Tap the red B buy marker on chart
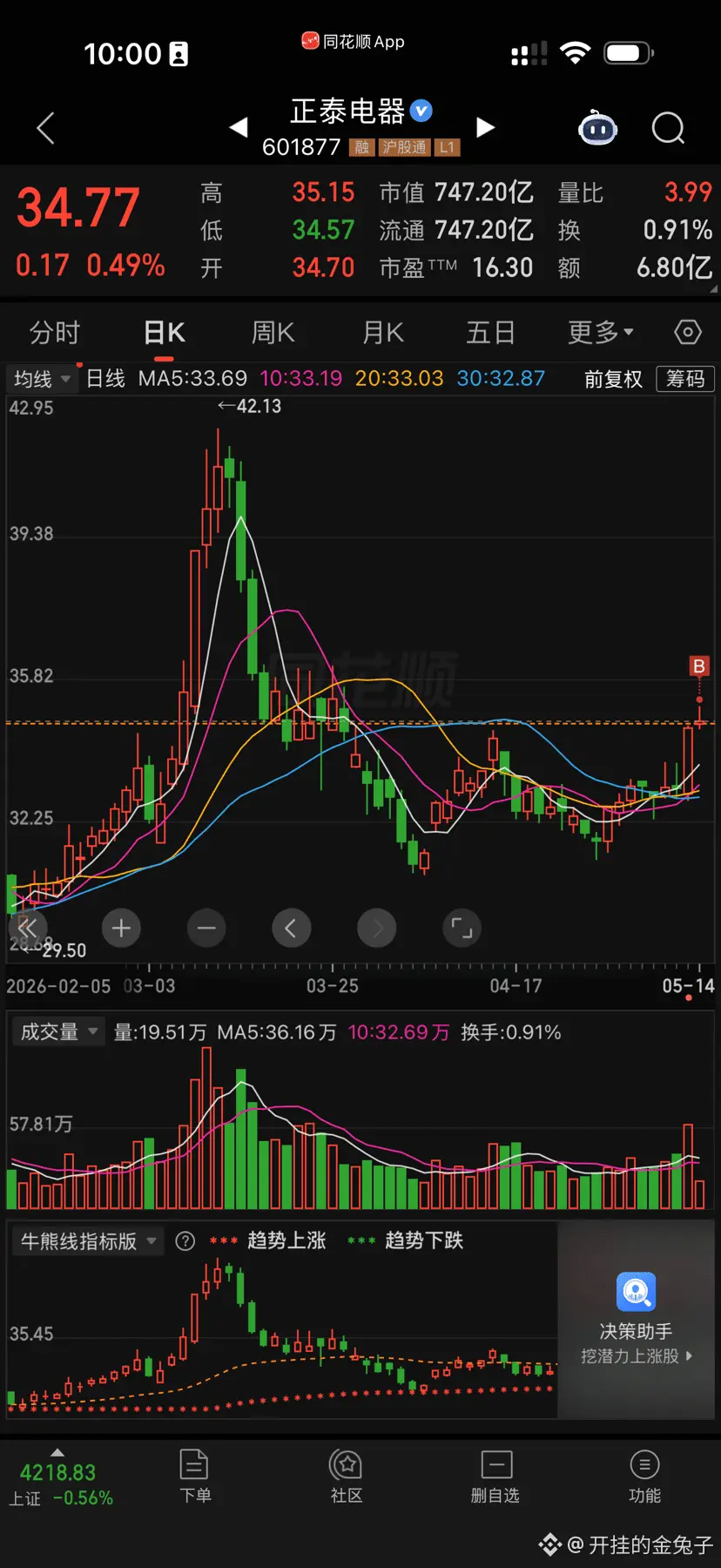Screen dimensions: 721x1568 698,666
